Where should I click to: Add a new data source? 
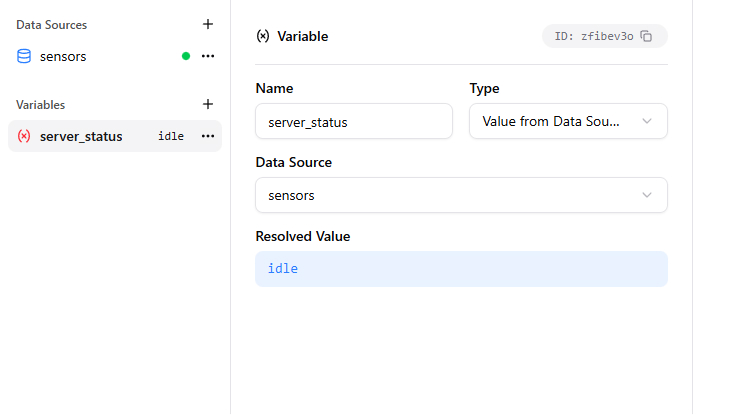(207, 24)
